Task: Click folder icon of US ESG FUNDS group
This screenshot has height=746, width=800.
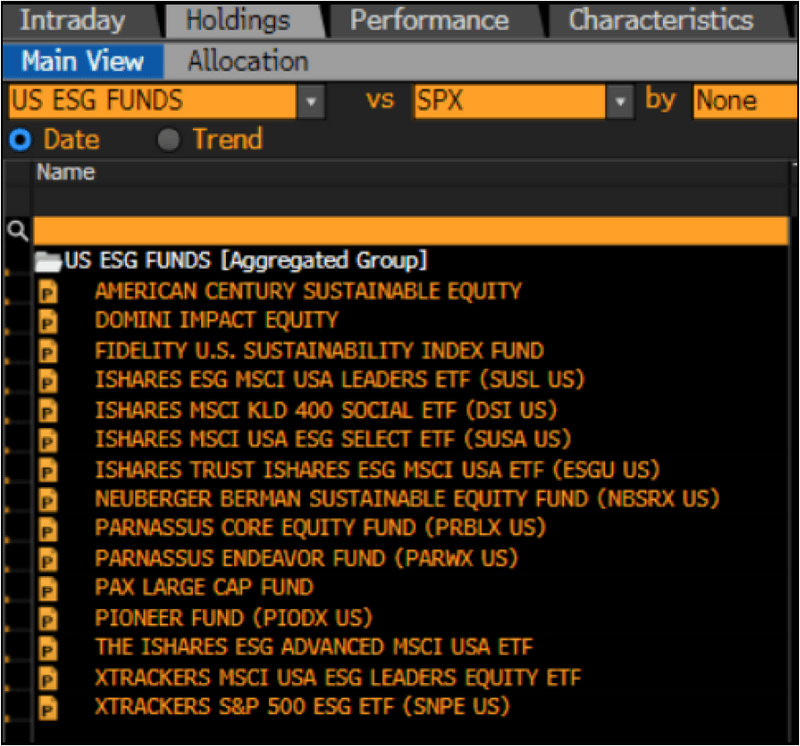Action: [47, 261]
